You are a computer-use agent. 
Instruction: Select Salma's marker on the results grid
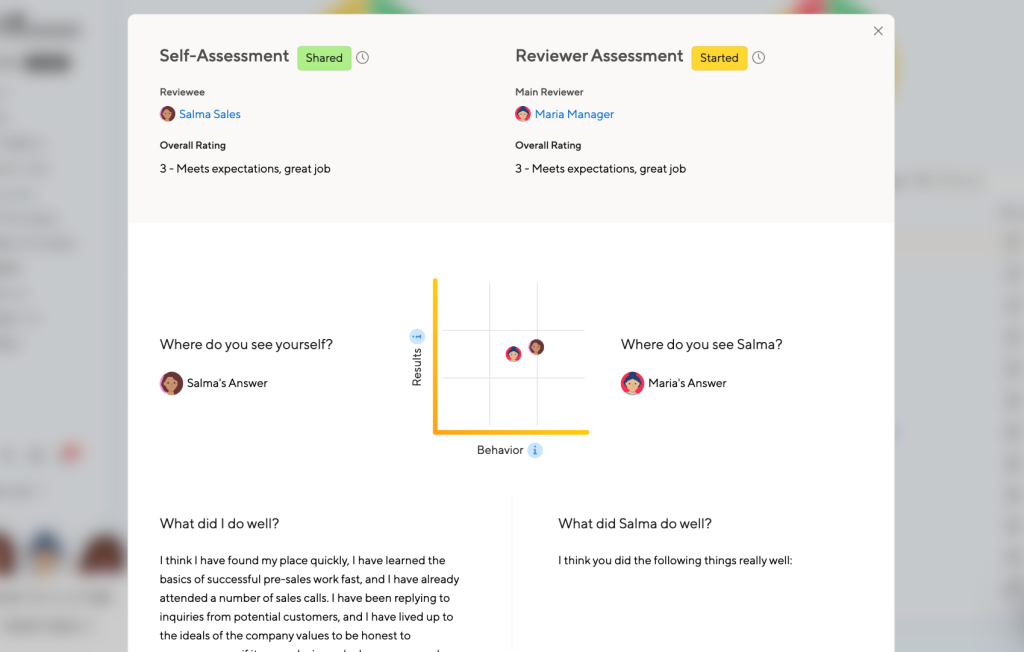[x=536, y=347]
